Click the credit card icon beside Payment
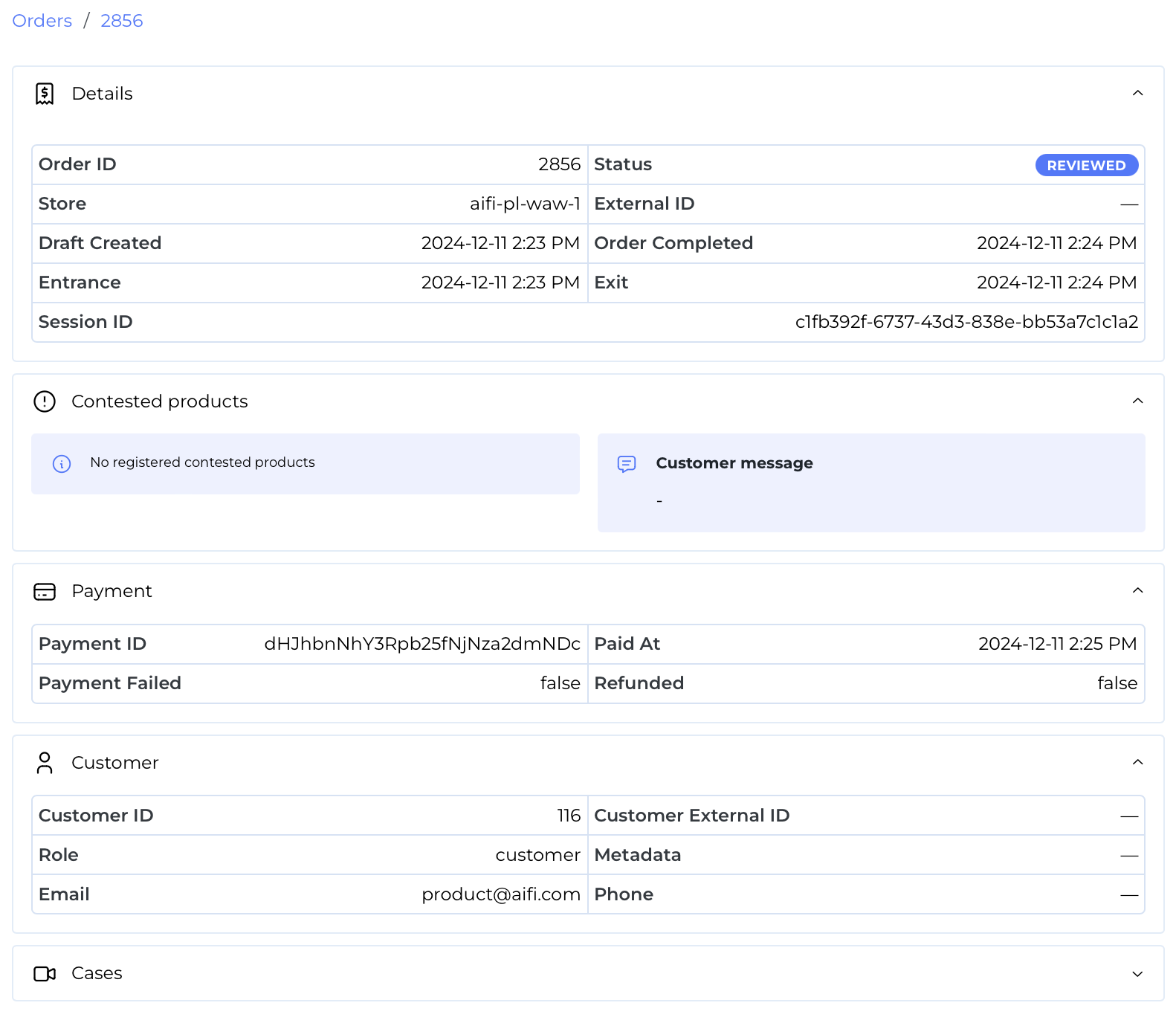The height and width of the screenshot is (1023, 1176). click(x=45, y=592)
